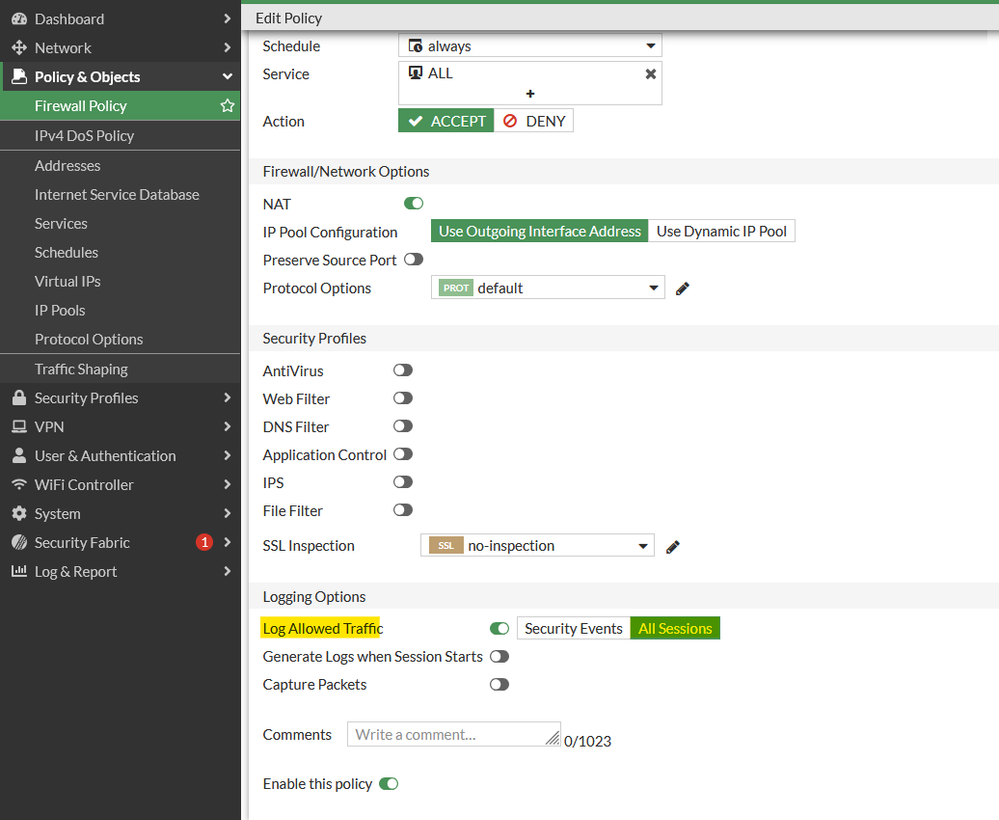Open the Schedule dropdown
This screenshot has width=999, height=820.
[x=530, y=46]
